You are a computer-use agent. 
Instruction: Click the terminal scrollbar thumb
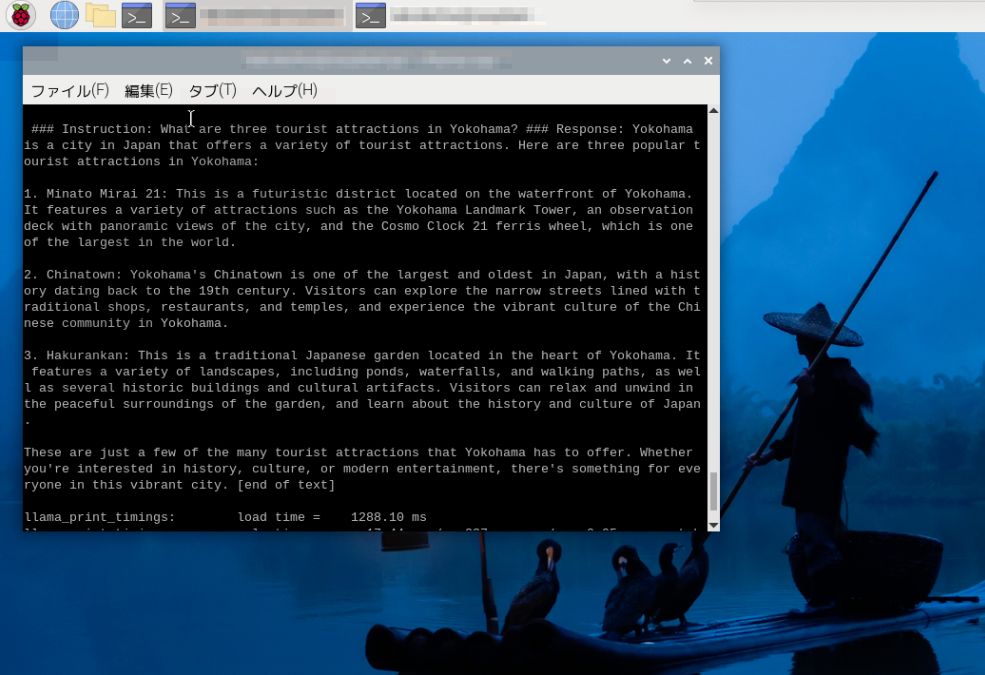pyautogui.click(x=713, y=491)
